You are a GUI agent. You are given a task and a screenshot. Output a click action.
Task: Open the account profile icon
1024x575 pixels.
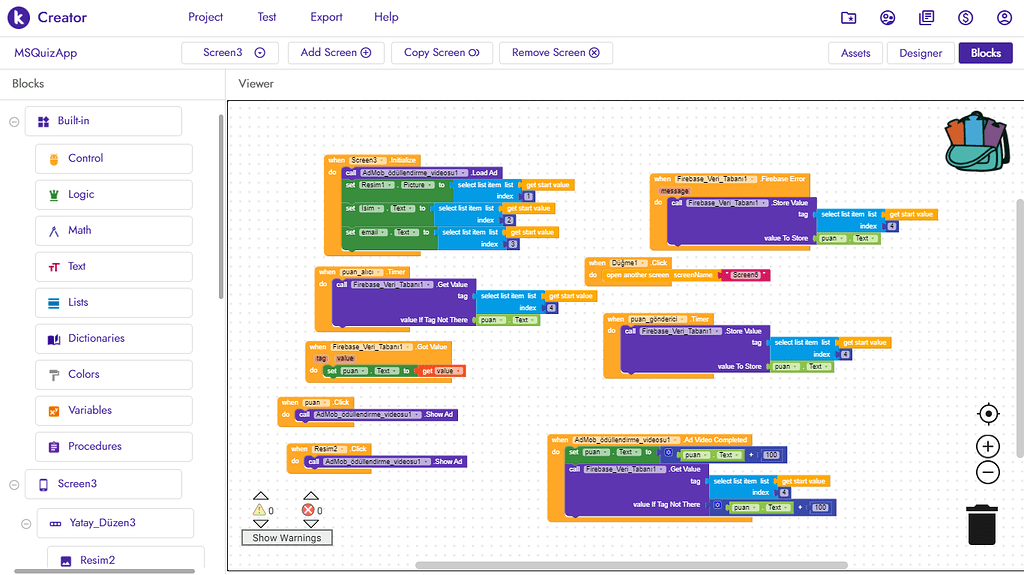coord(1004,18)
